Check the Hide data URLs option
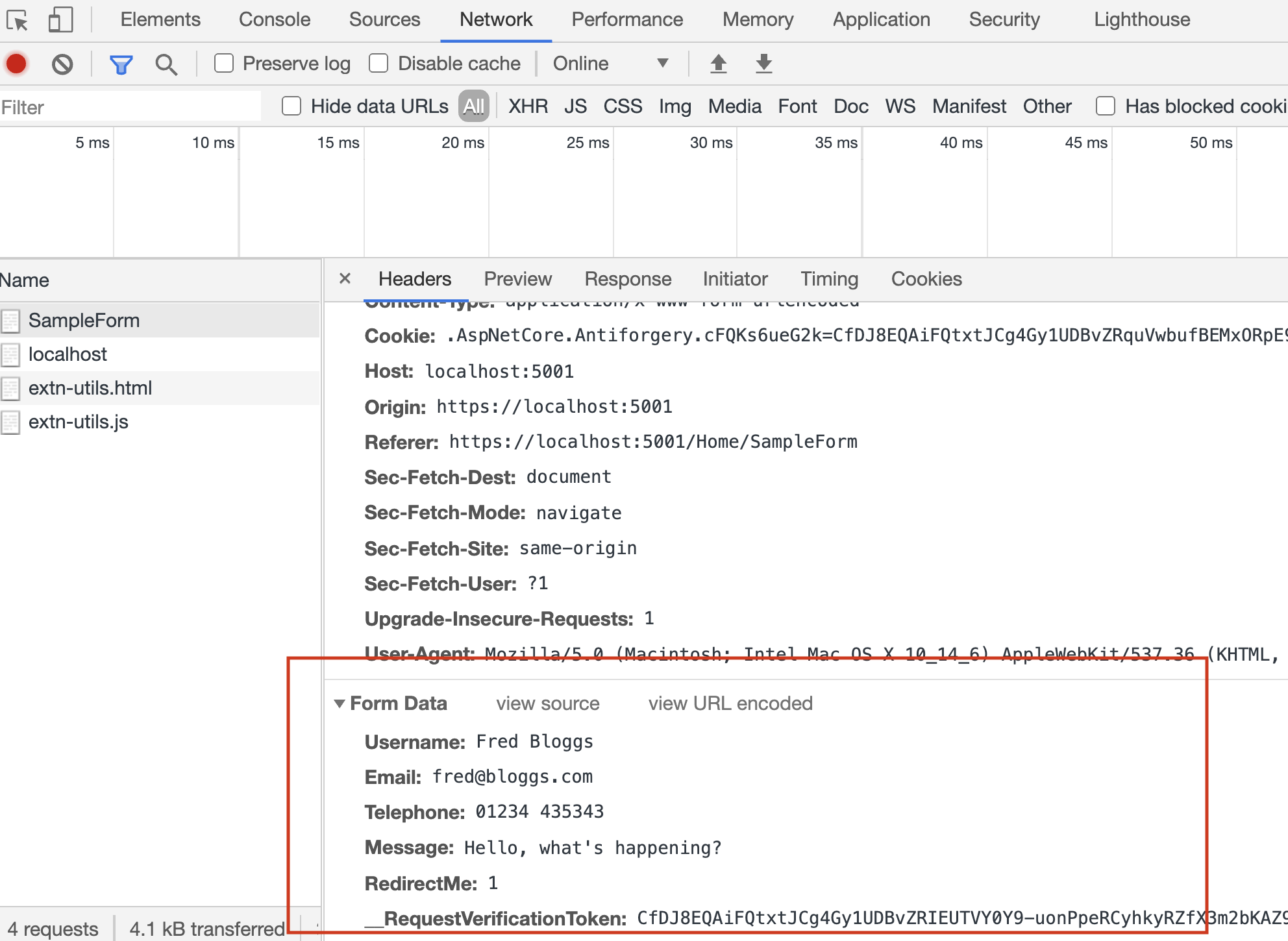Viewport: 1288px width, 941px height. pos(291,106)
